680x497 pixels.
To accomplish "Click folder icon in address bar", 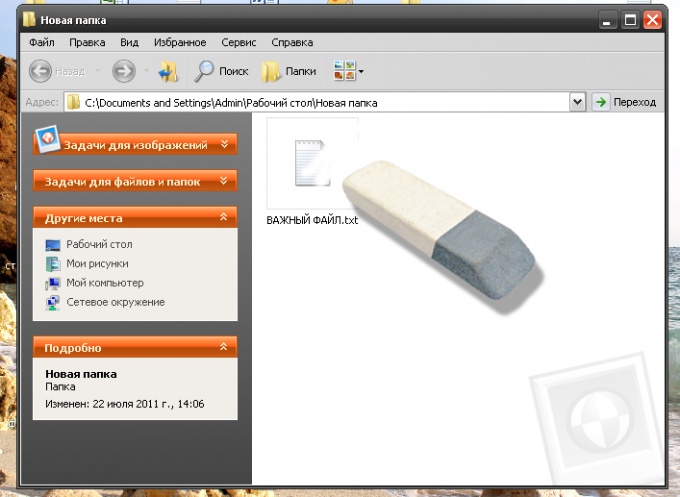I will click(73, 102).
